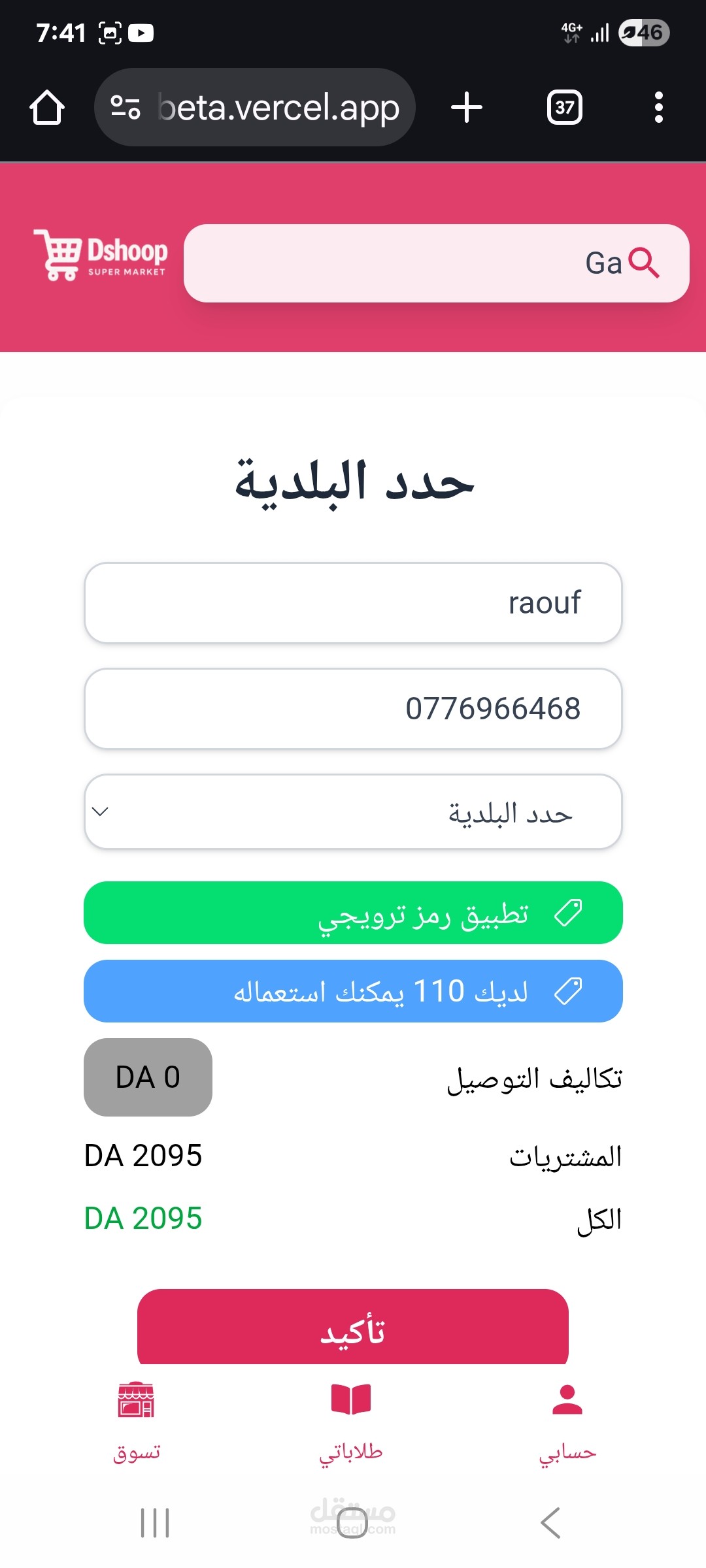Expand the حدد البلدية municipality dropdown
Screen dimensions: 706x1568
point(353,812)
